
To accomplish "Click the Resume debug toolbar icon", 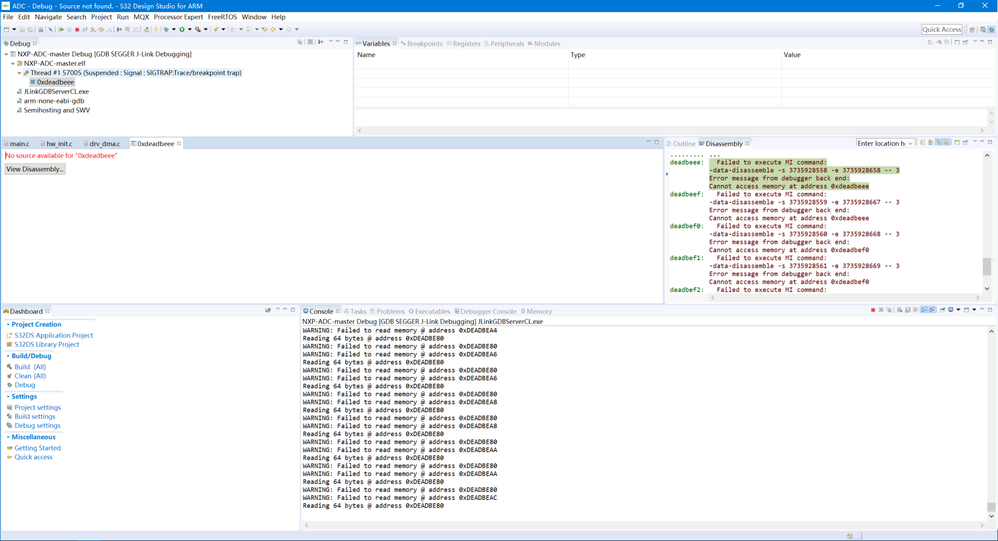I will (x=61, y=29).
